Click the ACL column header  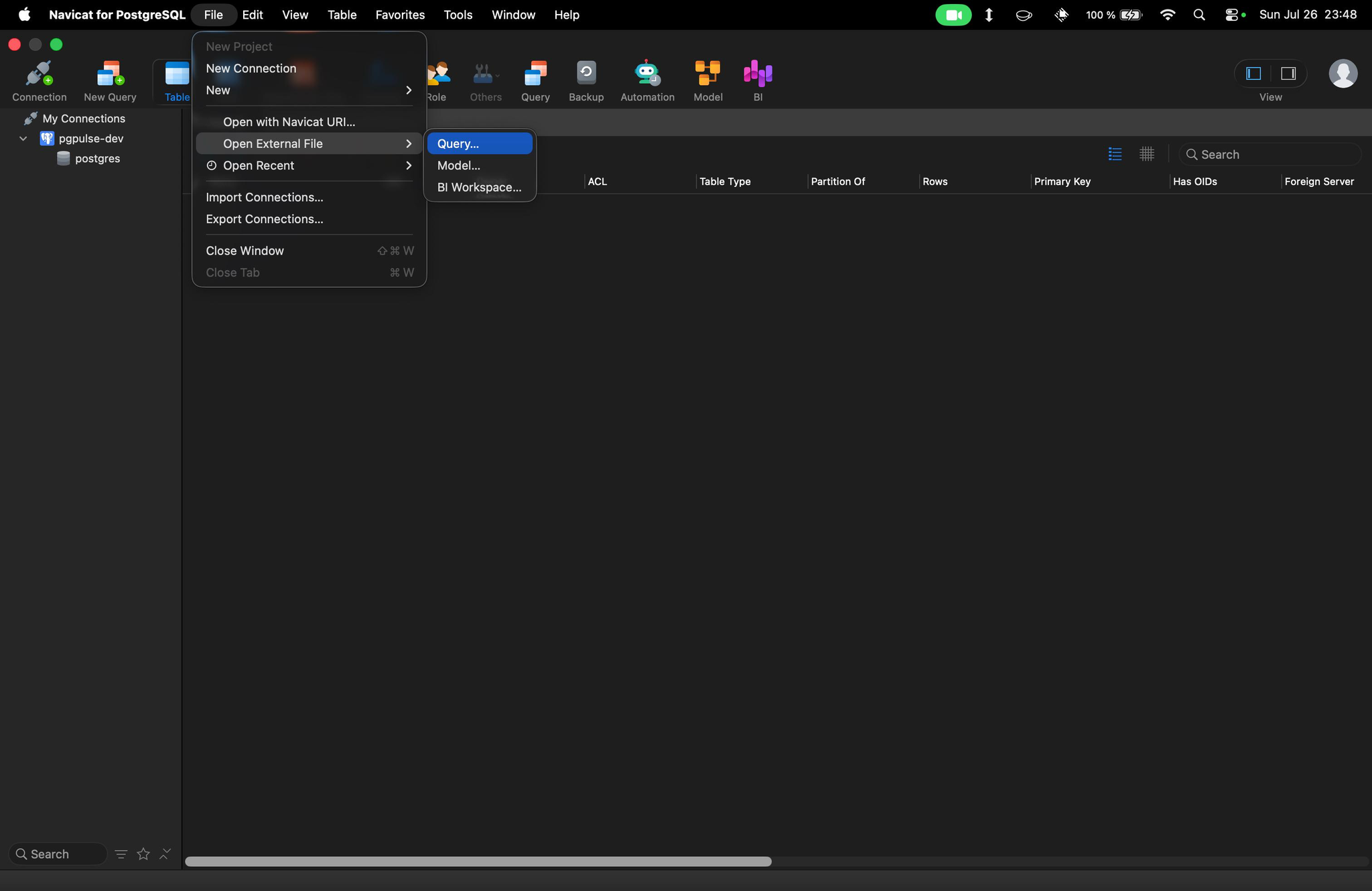tap(639, 182)
